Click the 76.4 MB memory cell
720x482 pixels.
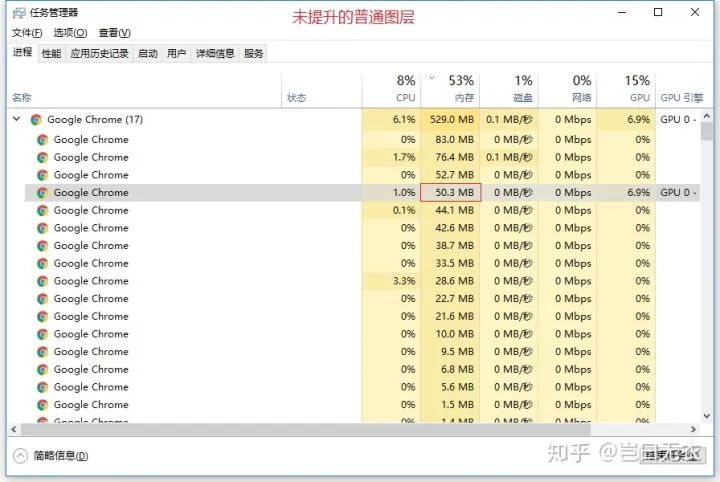450,157
